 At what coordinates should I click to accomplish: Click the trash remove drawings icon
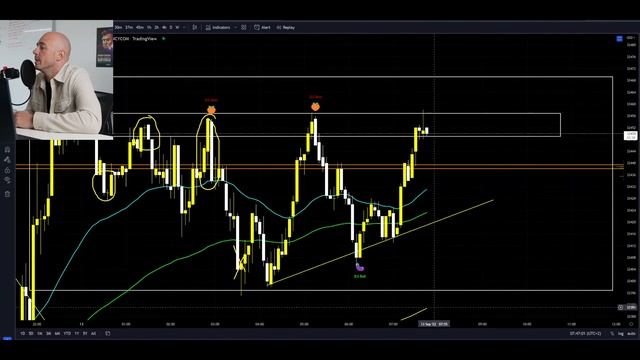(7, 194)
